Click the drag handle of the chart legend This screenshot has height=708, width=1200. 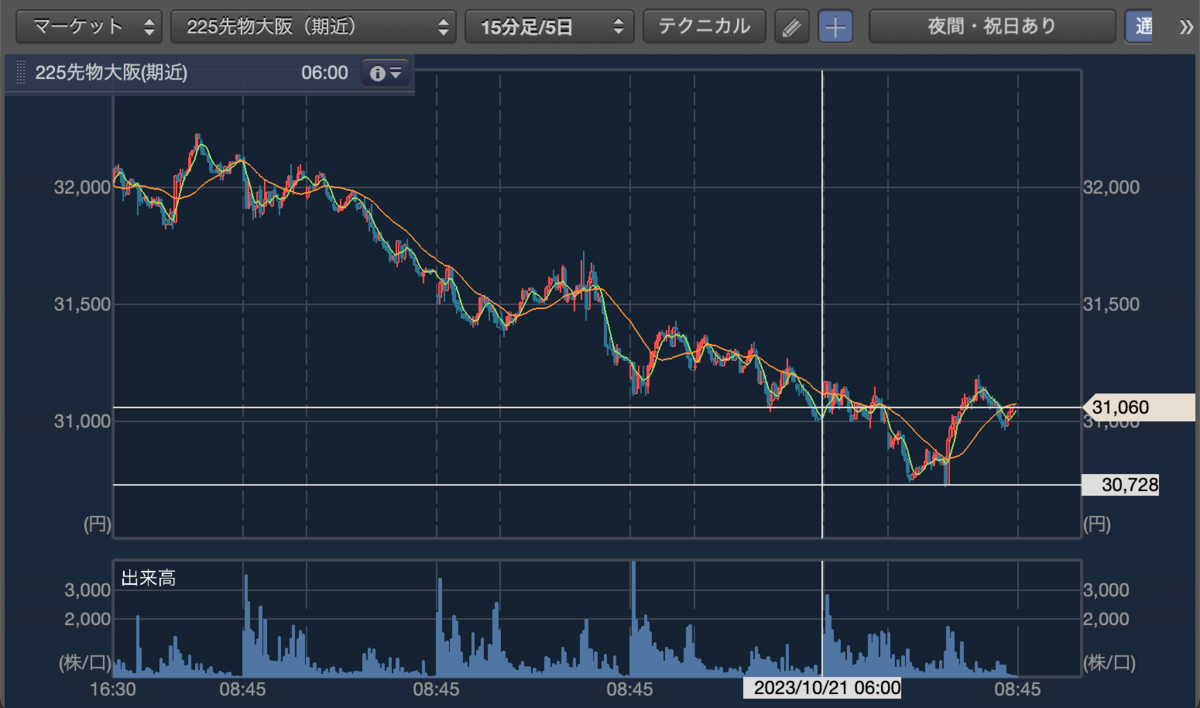point(21,73)
